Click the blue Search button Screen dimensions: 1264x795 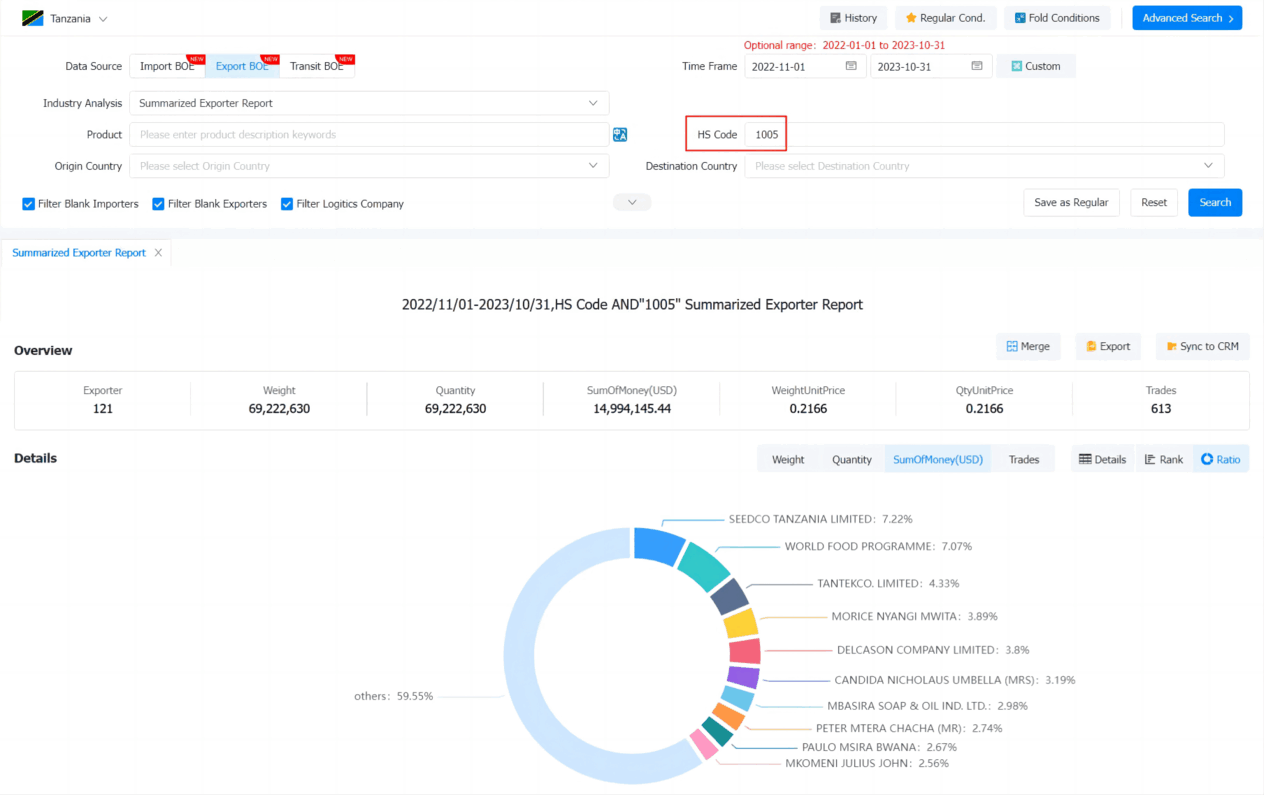tap(1215, 202)
